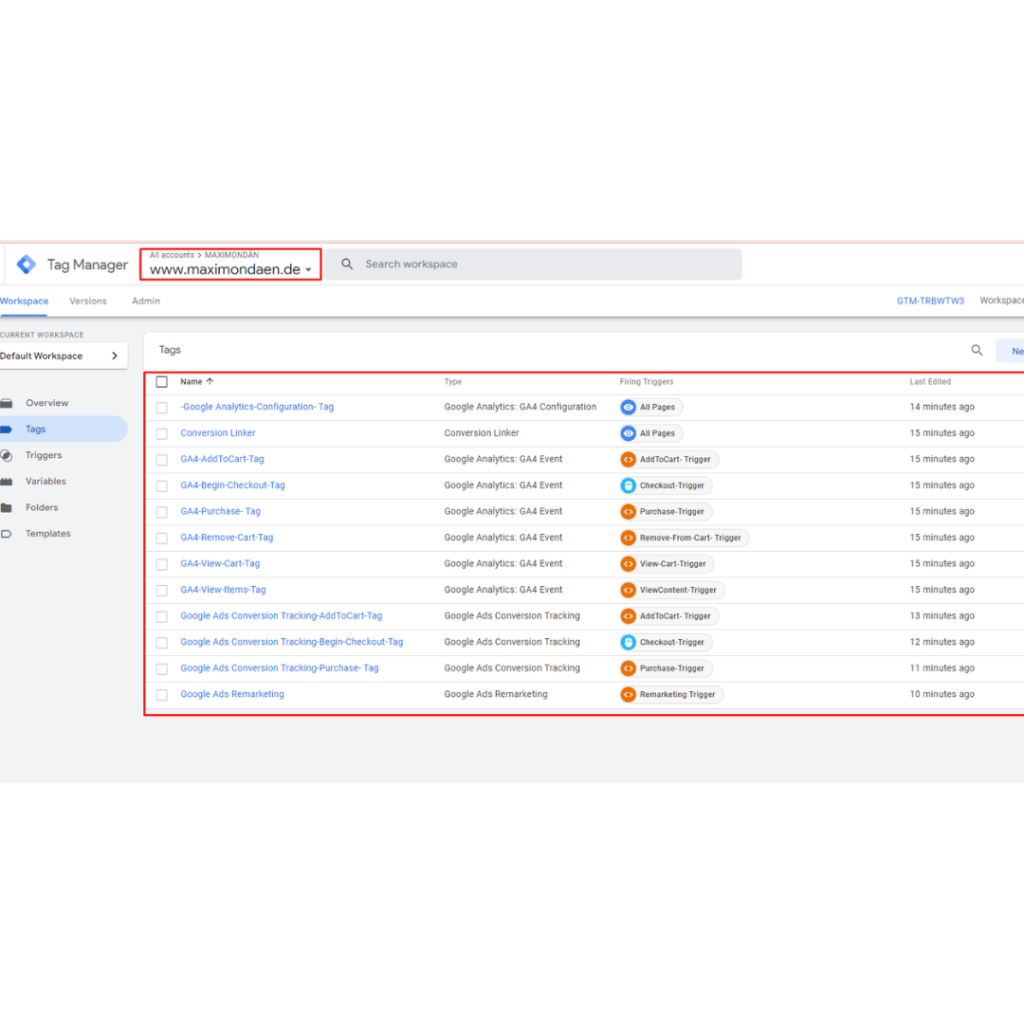Open Google Ads Conversion Tracking-Purchase- Tag link
Viewport: 1024px width, 1024px height.
[280, 668]
